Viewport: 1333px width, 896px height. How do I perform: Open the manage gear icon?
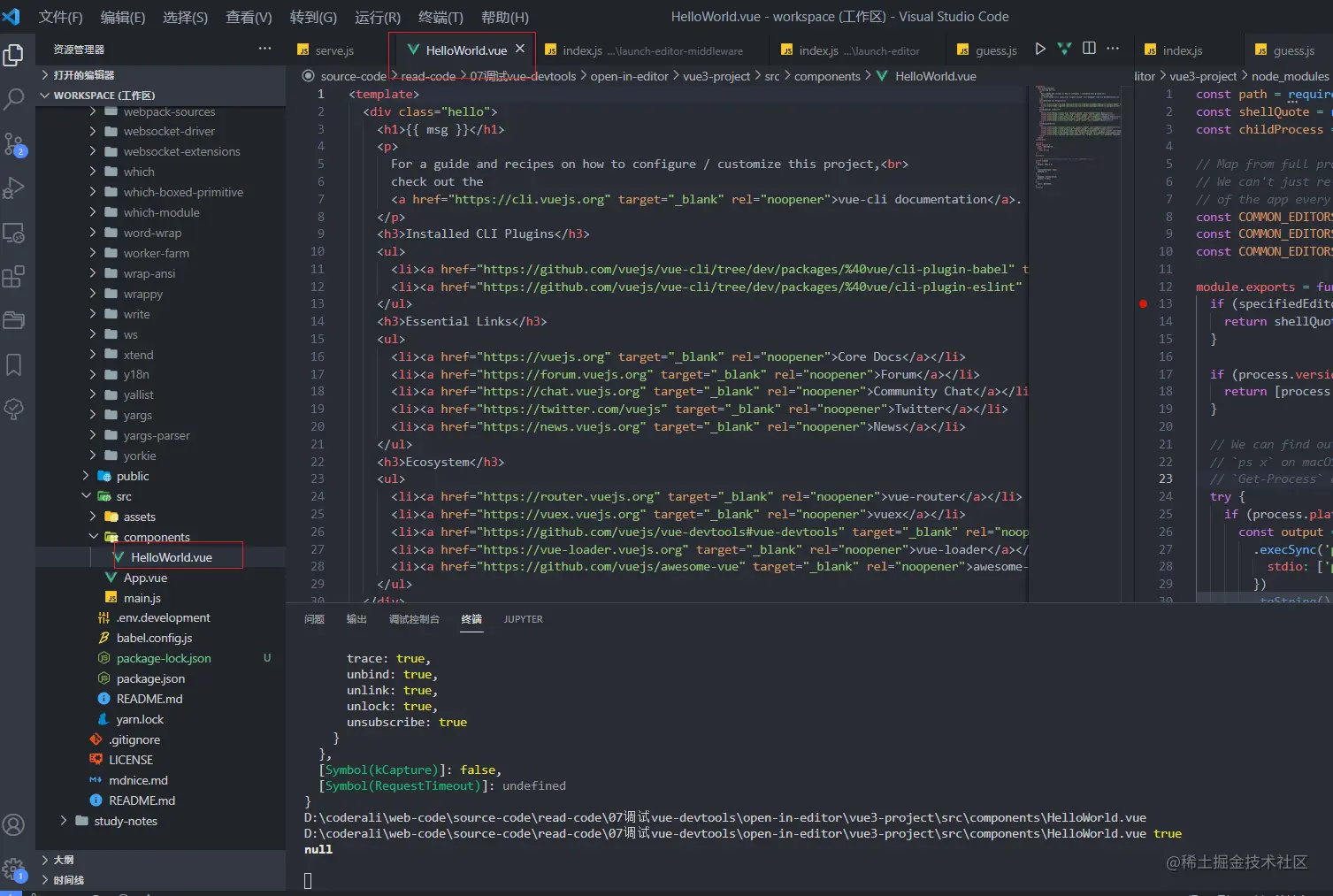click(x=14, y=869)
